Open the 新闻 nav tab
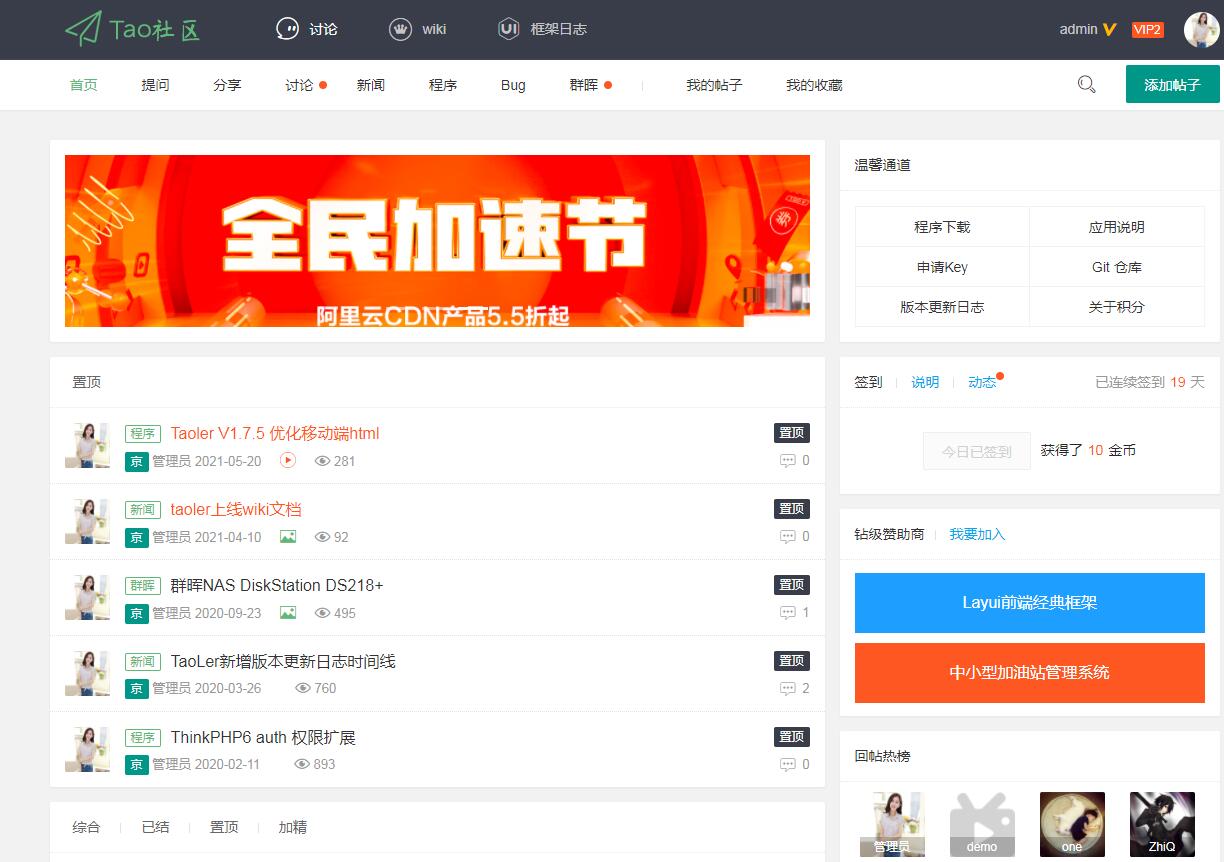Viewport: 1224px width, 862px height. tap(371, 85)
